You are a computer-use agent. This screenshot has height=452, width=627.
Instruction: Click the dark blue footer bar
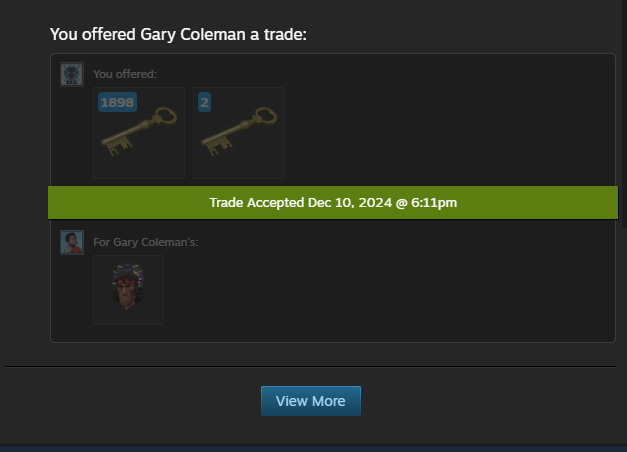click(314, 449)
